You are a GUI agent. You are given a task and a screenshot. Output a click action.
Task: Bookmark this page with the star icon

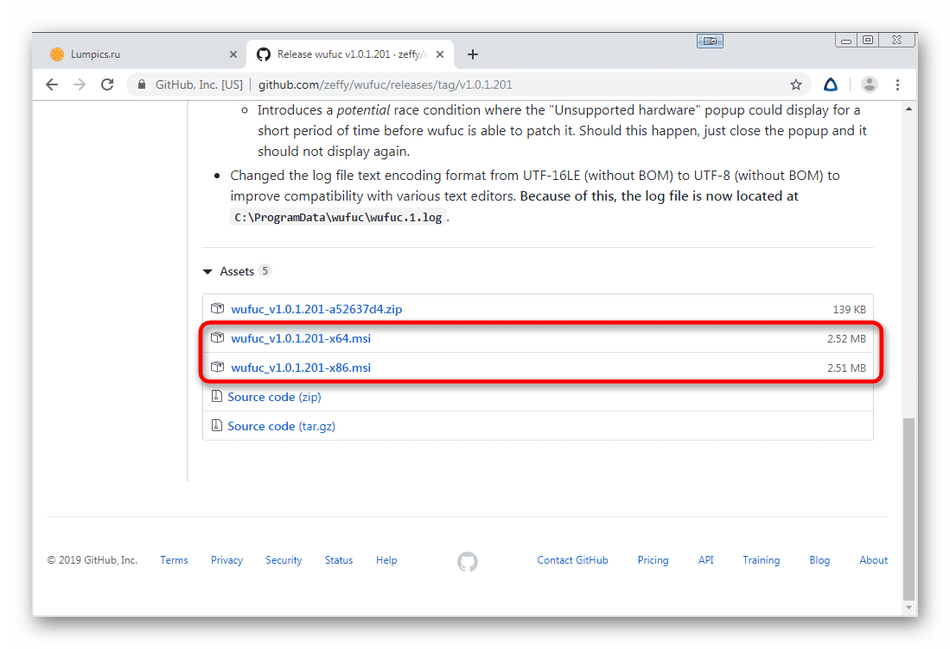796,85
